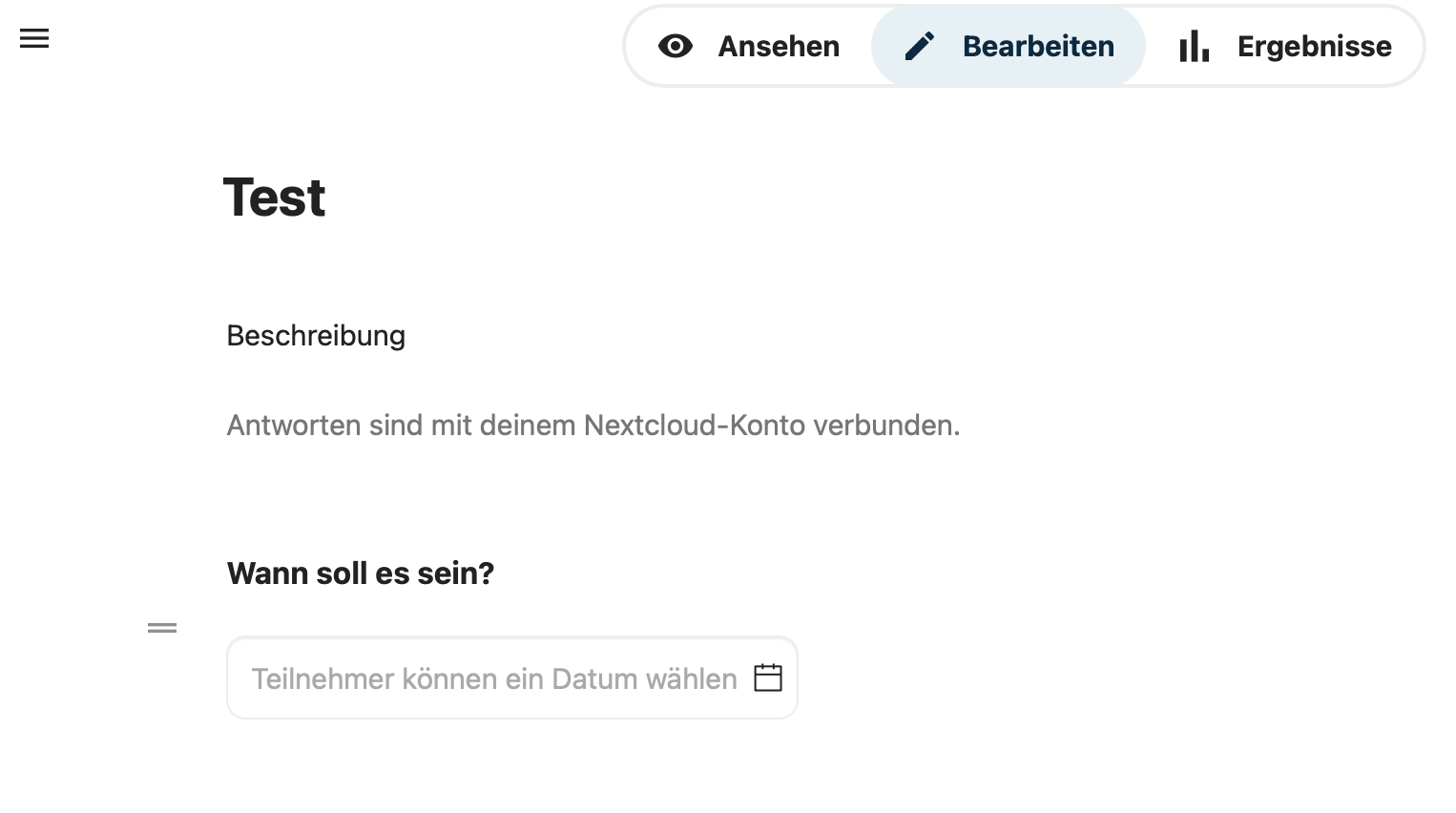Image resolution: width=1456 pixels, height=813 pixels.
Task: Click the eye icon beside Ansehen
Action: pos(676,46)
